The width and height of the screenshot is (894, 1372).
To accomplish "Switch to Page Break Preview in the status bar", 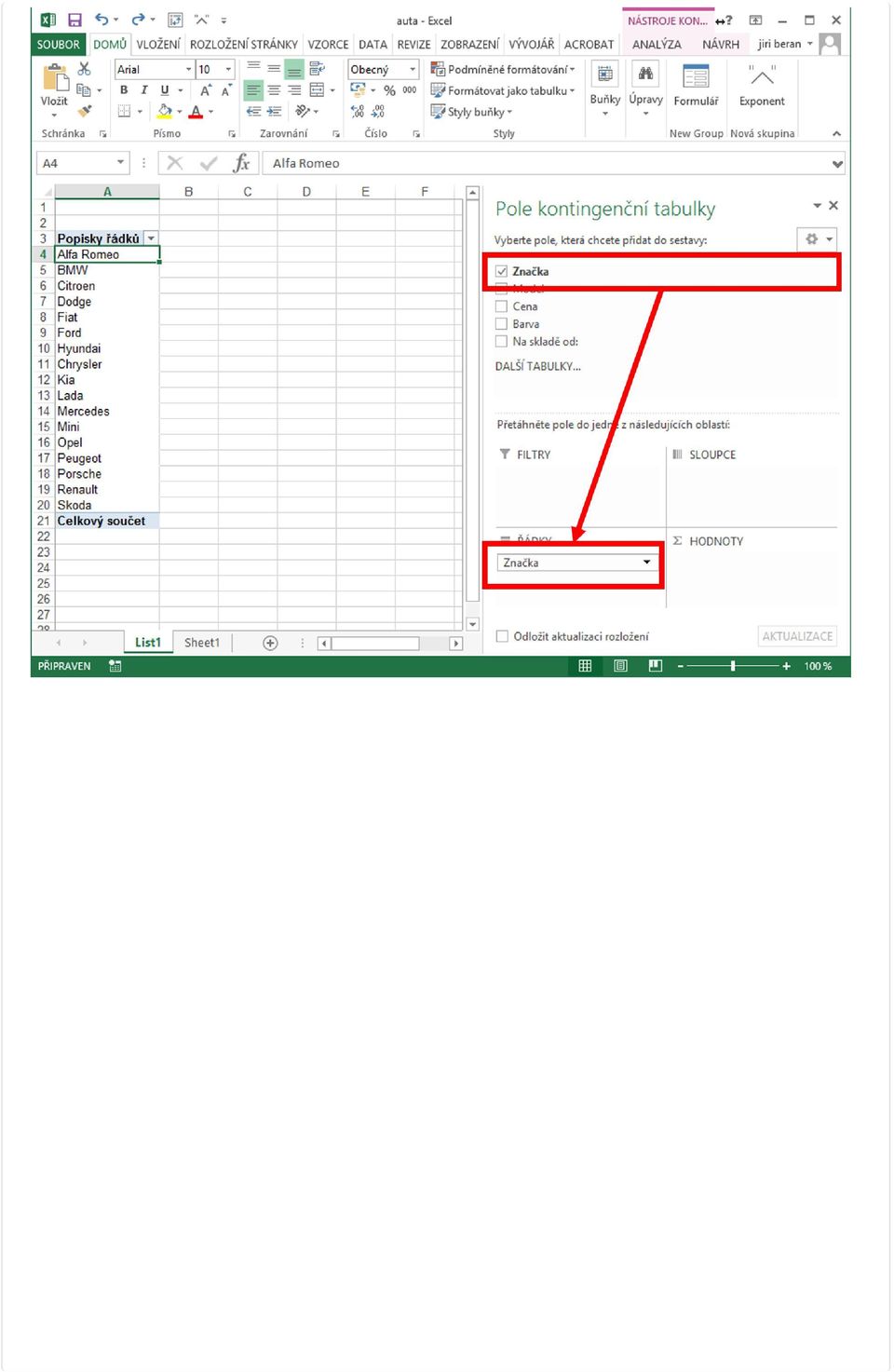I will [x=656, y=666].
